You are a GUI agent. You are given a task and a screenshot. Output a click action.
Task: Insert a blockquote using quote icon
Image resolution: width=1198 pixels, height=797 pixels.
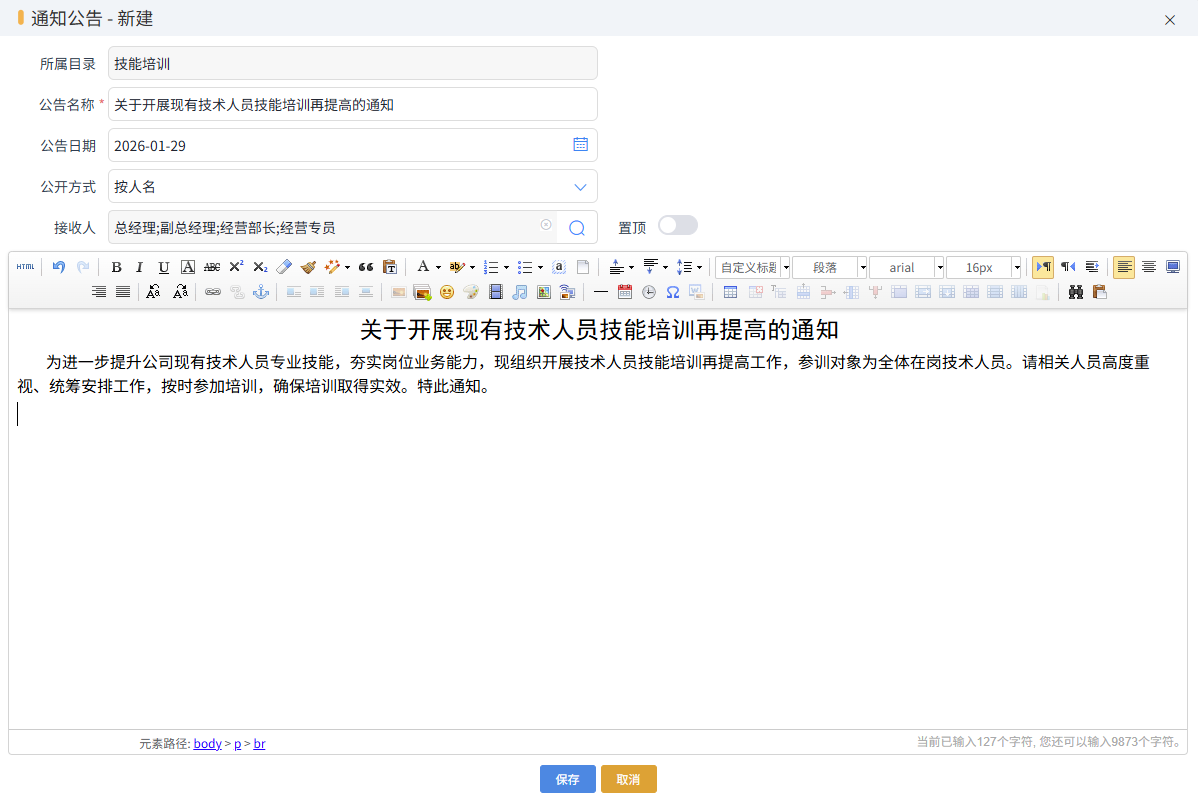tap(366, 267)
